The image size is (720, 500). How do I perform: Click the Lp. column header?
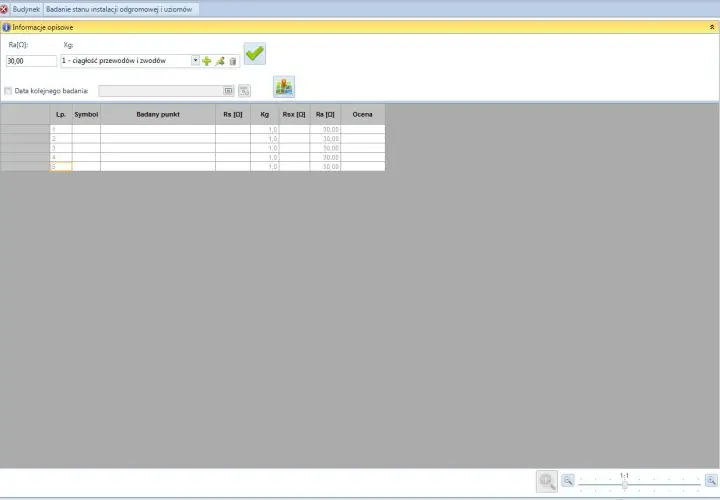pyautogui.click(x=61, y=114)
